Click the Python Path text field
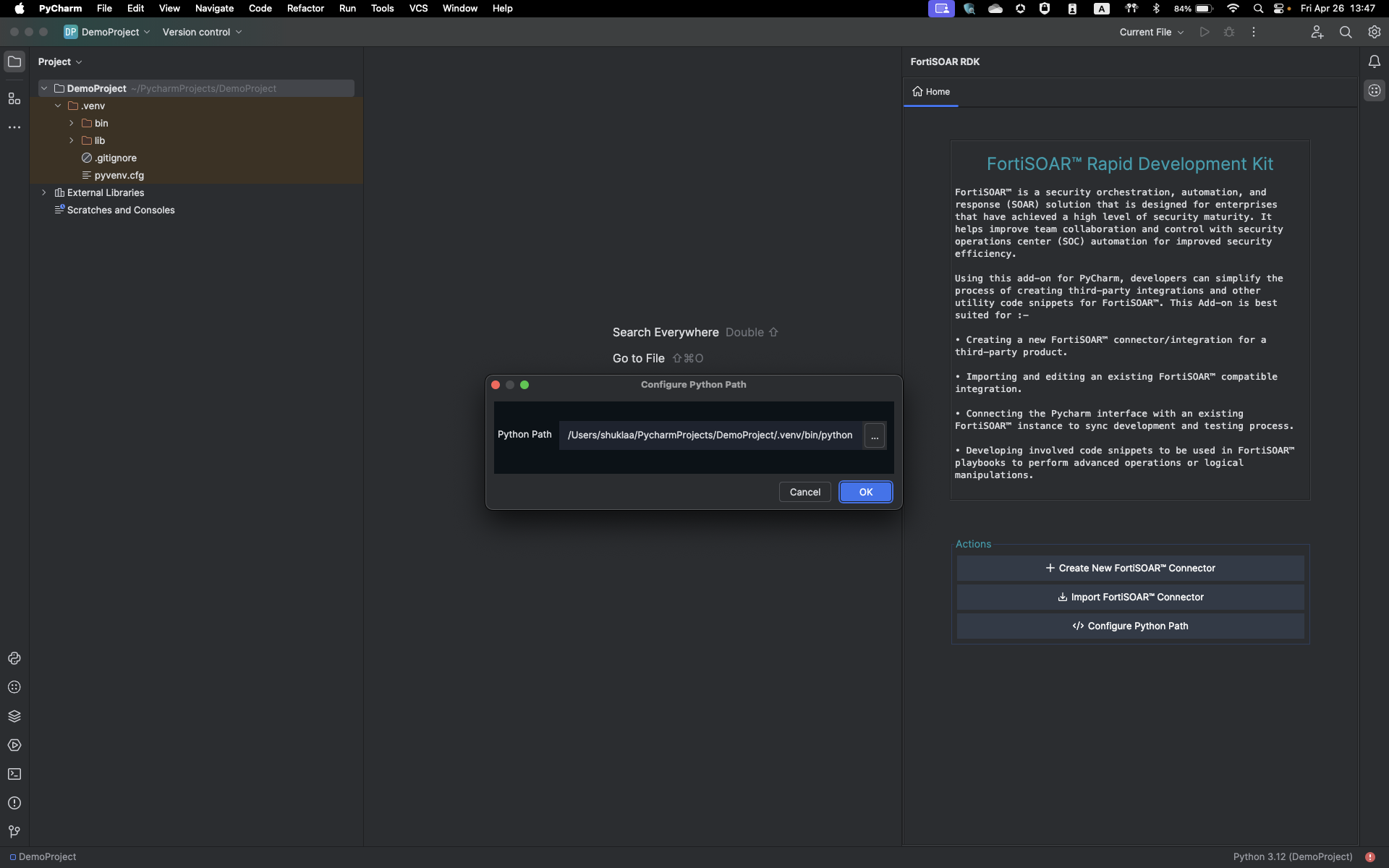The image size is (1389, 868). point(709,435)
